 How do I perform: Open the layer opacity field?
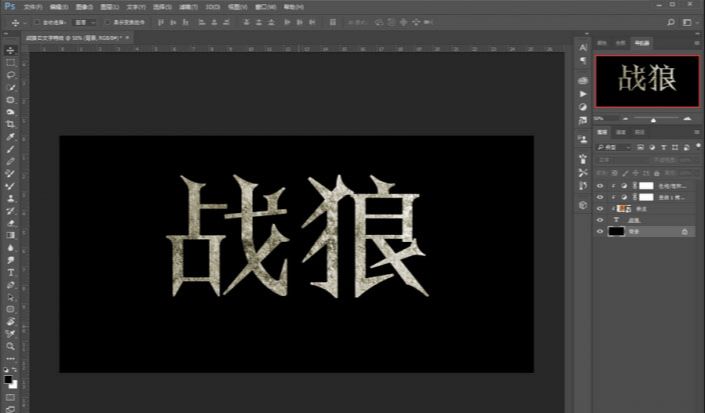(686, 160)
